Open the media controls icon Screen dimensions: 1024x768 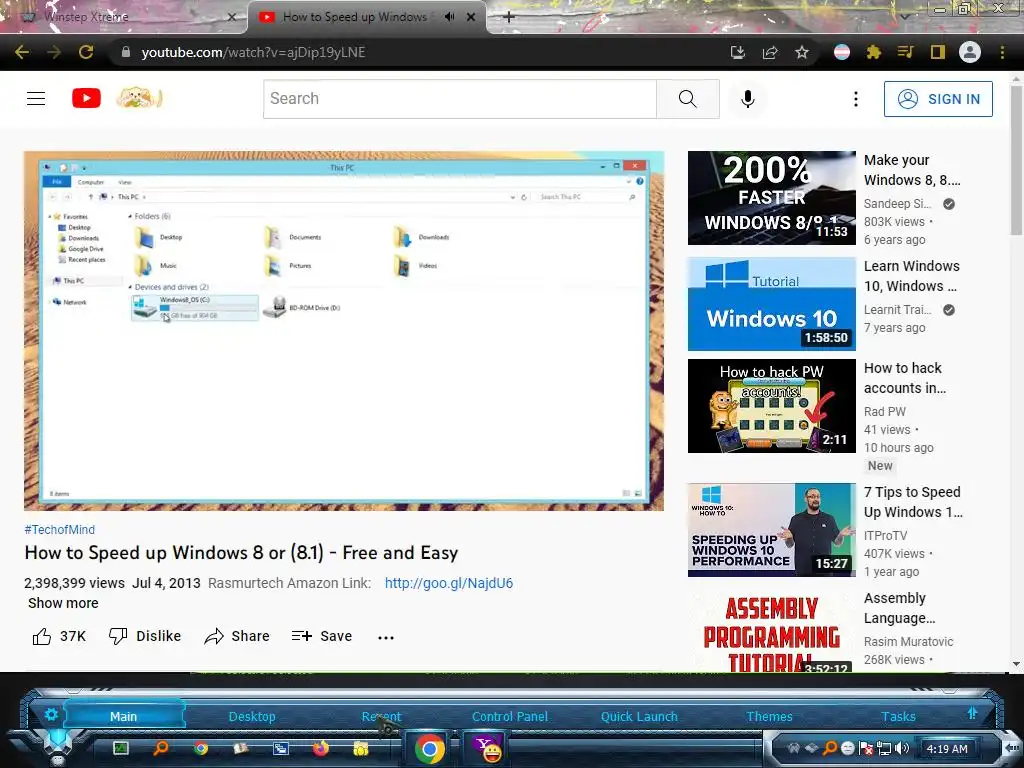905,52
